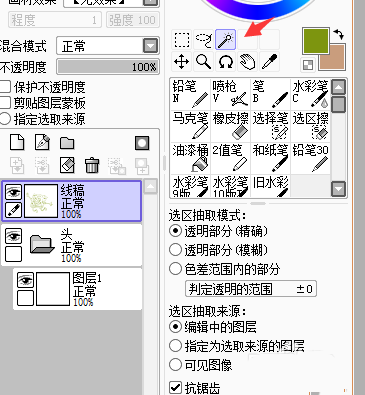The height and width of the screenshot is (395, 365).
Task: Choose the 旧水彩 brush preset
Action: (270, 186)
